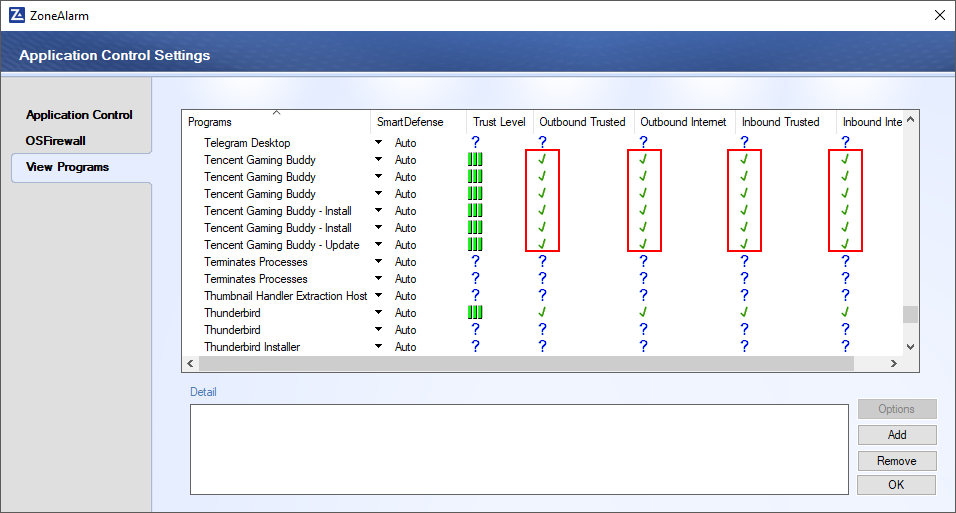This screenshot has width=956, height=513.
Task: Click Thunderbird Installer's Outbound Trusted question mark
Action: [x=543, y=346]
